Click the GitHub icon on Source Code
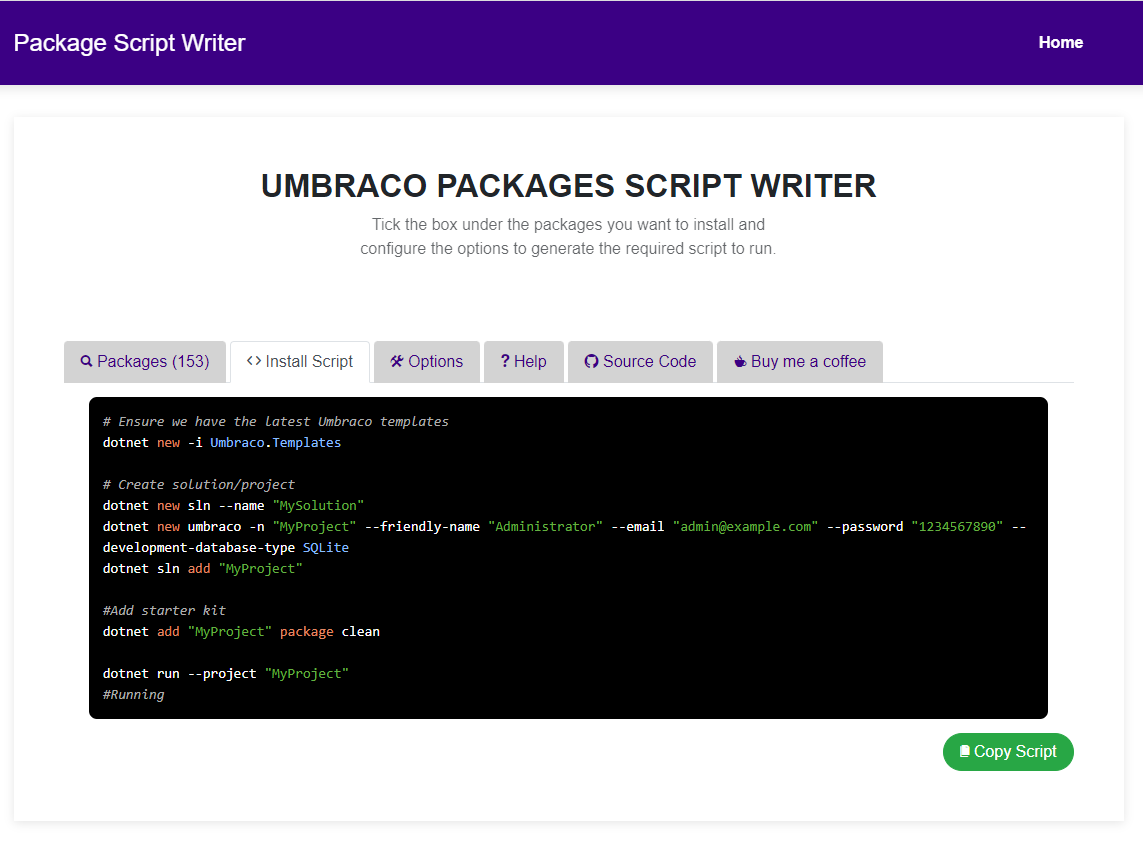This screenshot has height=841, width=1143. point(591,362)
